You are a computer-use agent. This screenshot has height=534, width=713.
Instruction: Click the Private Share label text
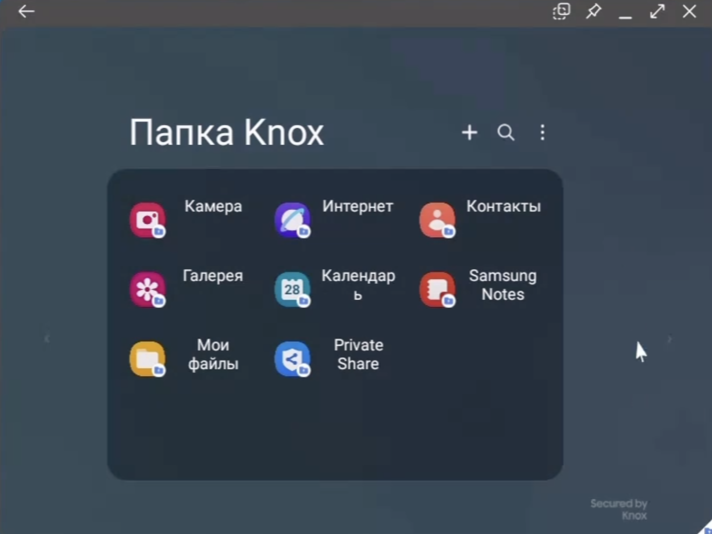pyautogui.click(x=358, y=355)
